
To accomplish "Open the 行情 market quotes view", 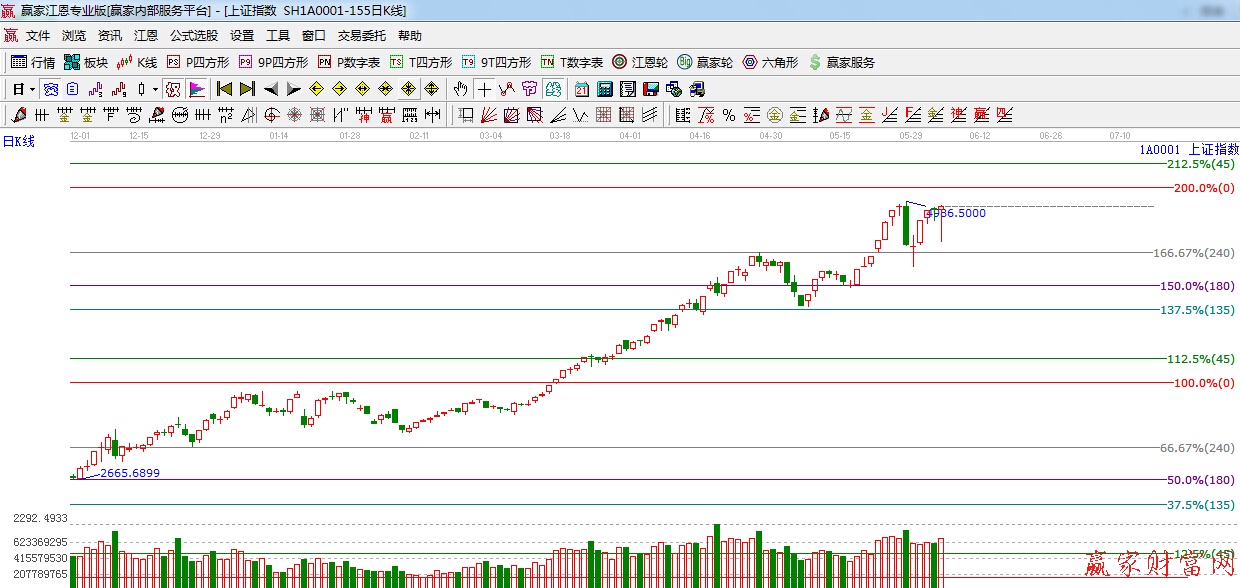I will click(33, 62).
